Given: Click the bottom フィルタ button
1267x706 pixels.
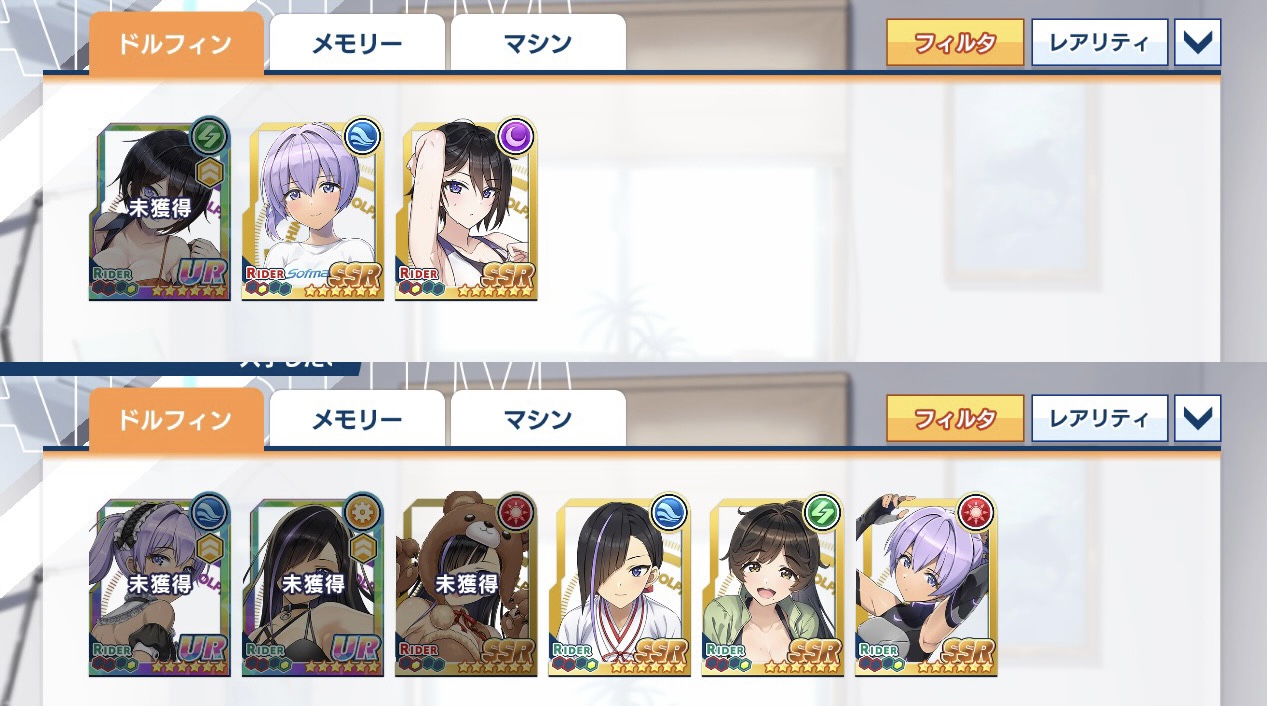Looking at the screenshot, I should click(955, 418).
